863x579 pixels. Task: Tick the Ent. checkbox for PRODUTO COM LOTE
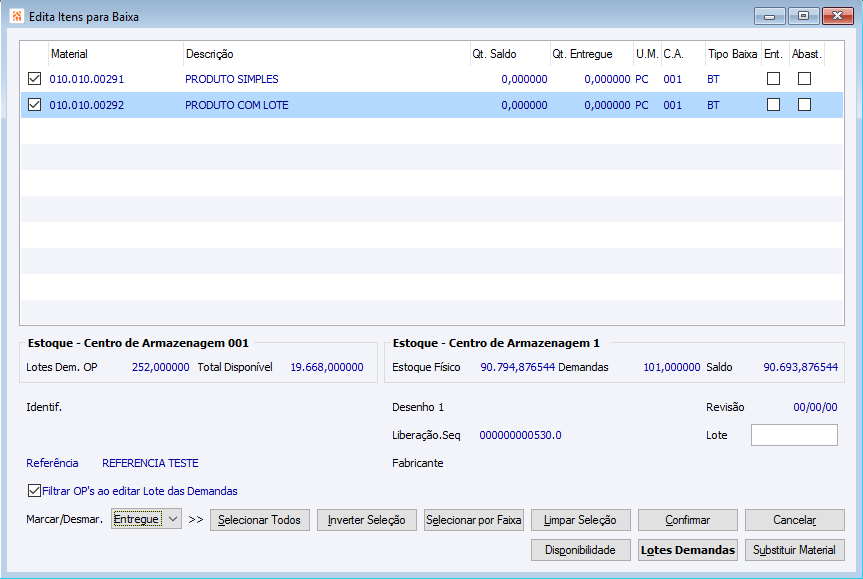[773, 105]
